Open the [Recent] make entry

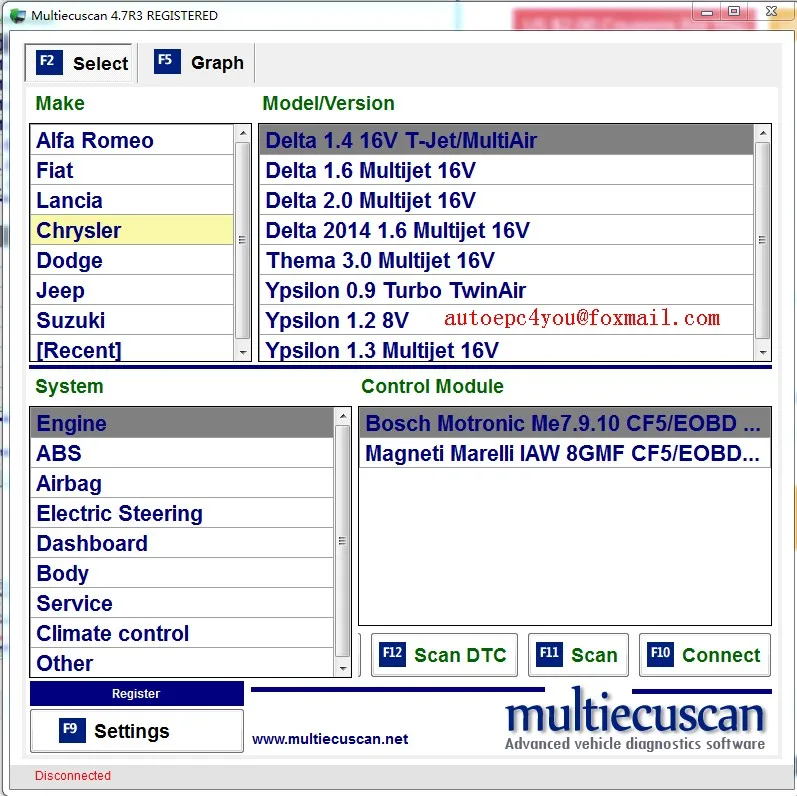coord(132,349)
